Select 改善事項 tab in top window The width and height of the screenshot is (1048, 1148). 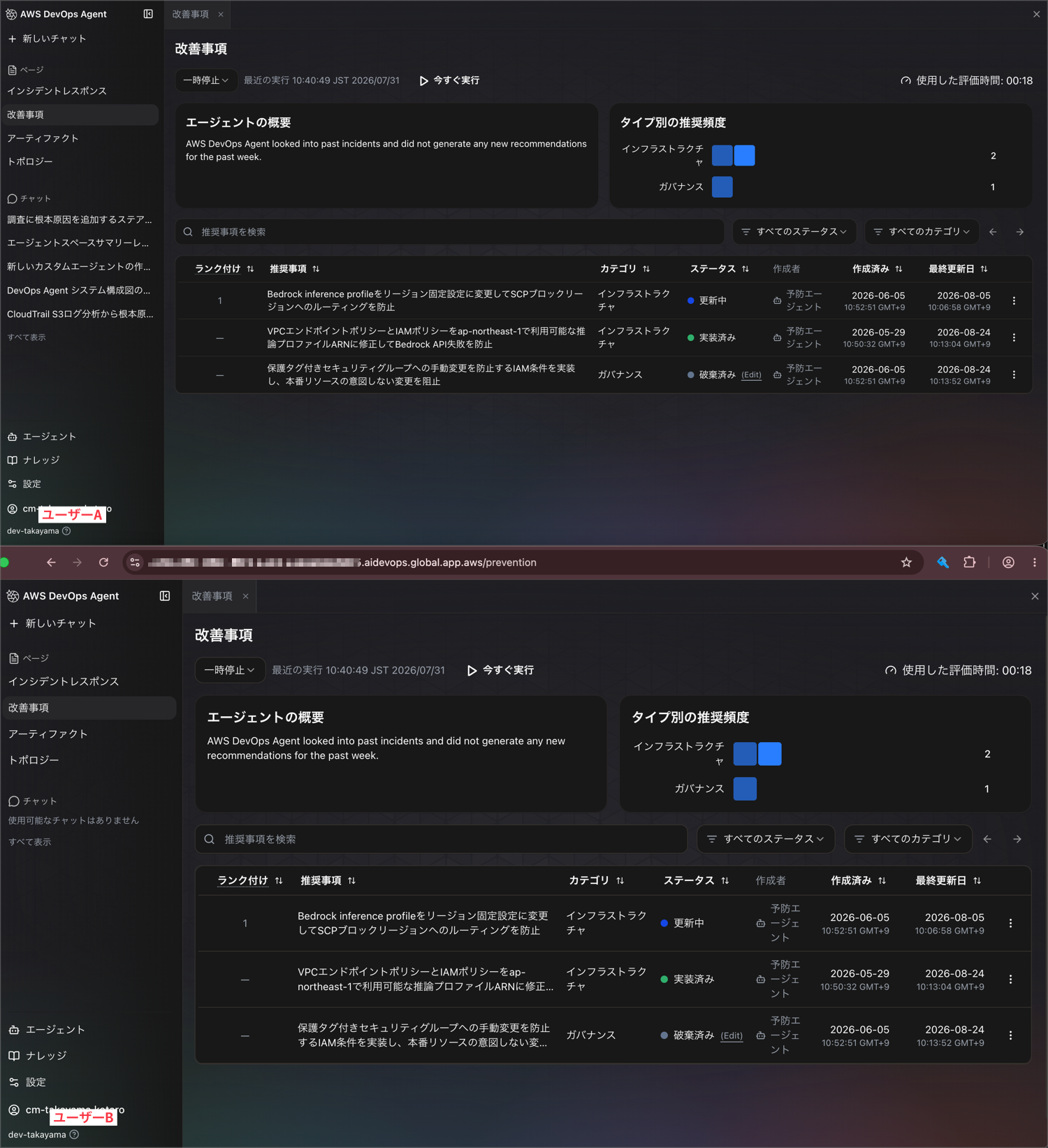click(x=191, y=14)
